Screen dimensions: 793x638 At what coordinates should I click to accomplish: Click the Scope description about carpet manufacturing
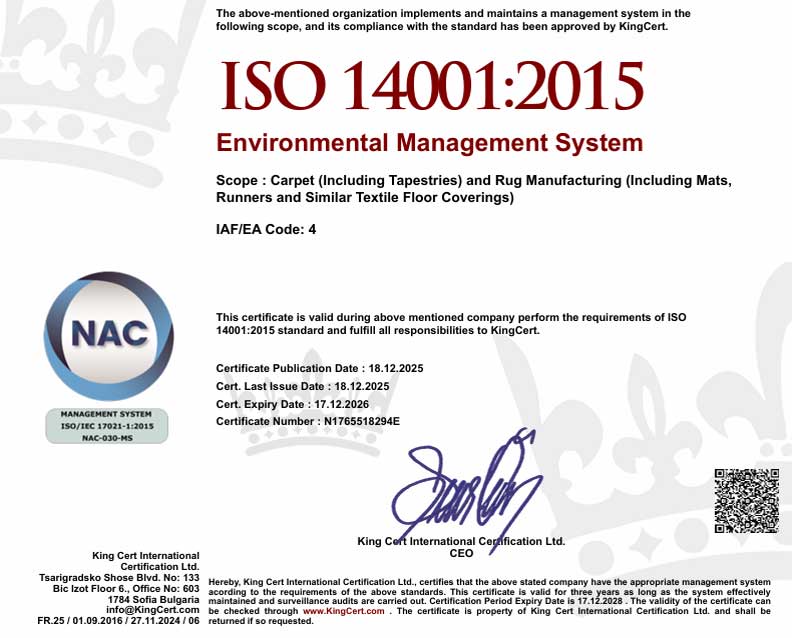coord(474,190)
